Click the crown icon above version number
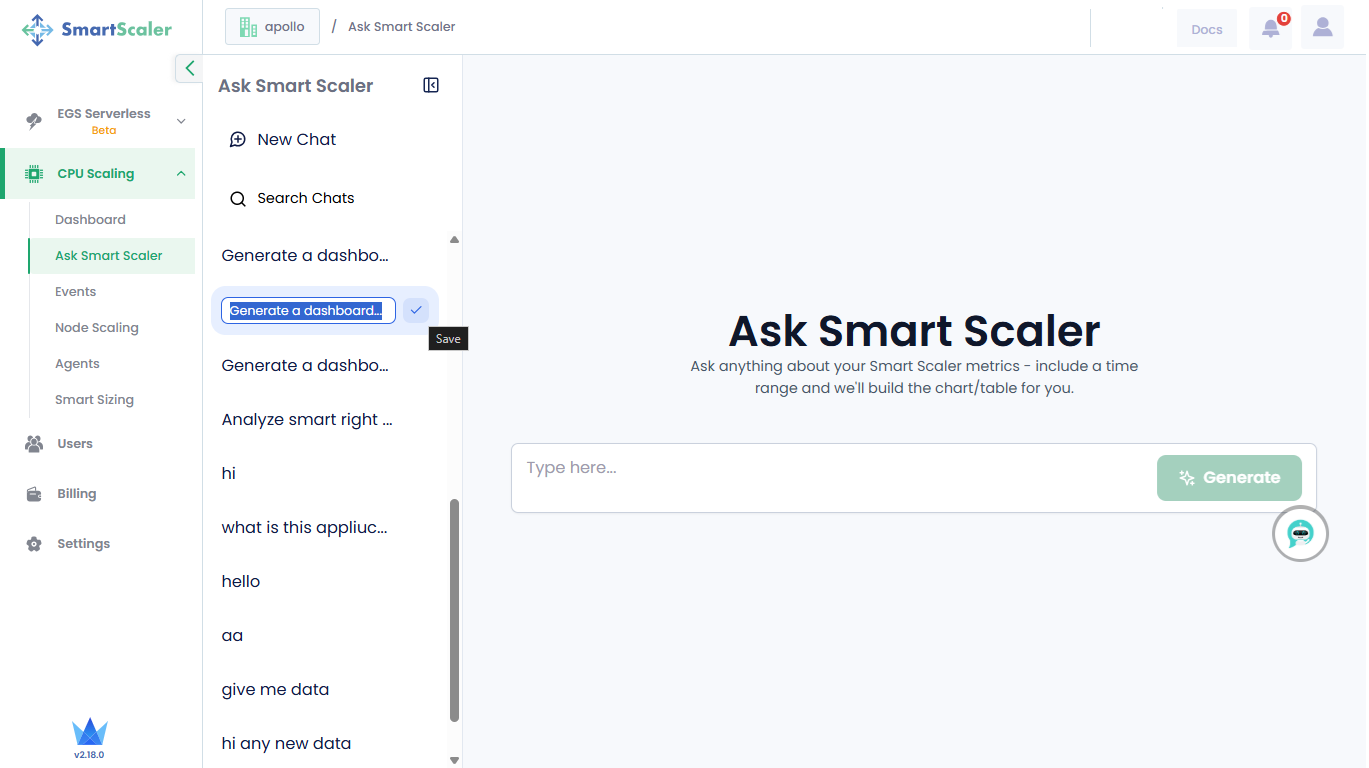1369x768 pixels. [x=89, y=732]
